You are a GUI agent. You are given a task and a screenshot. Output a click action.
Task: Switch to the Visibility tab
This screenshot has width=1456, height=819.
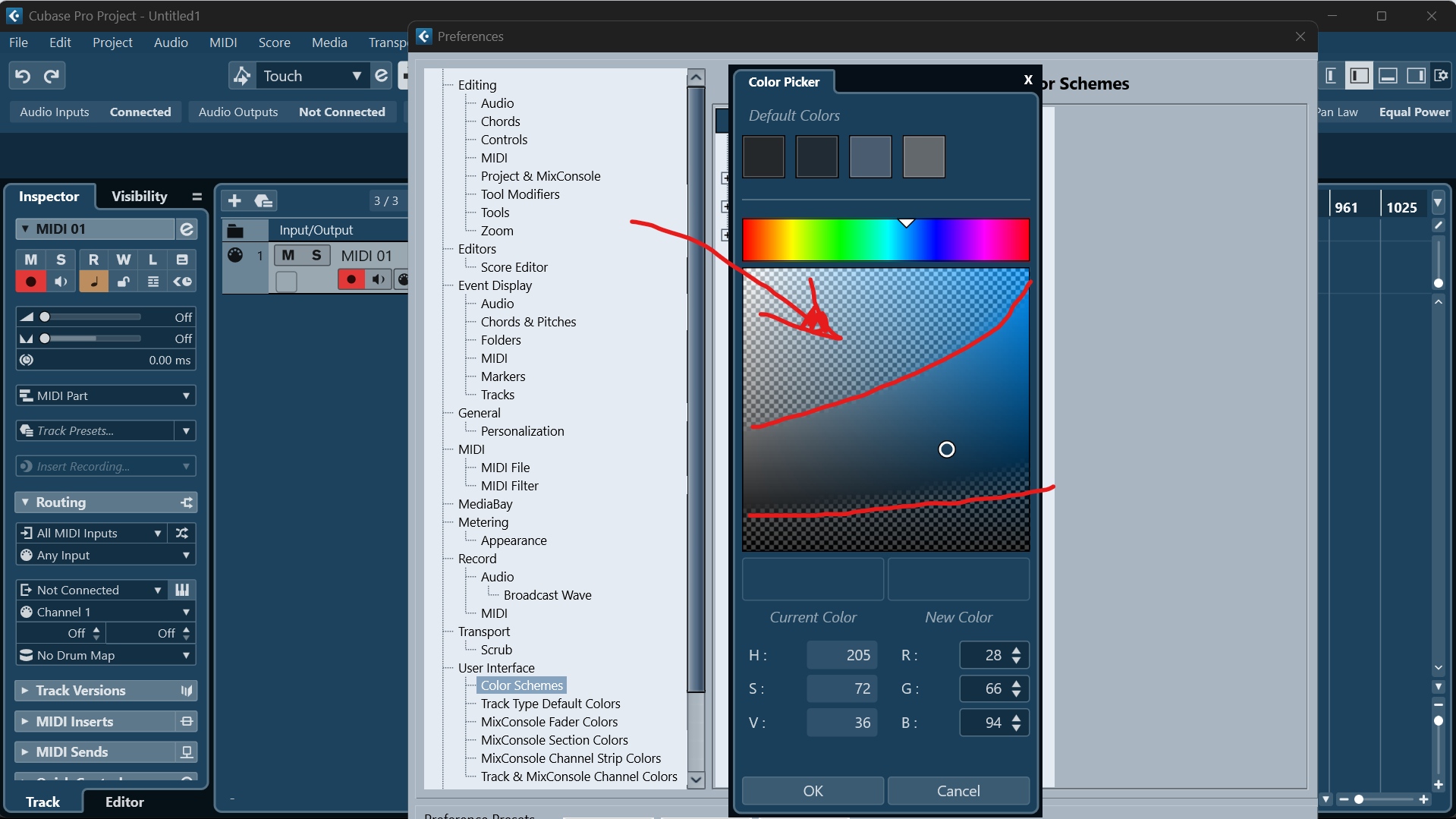coord(140,197)
